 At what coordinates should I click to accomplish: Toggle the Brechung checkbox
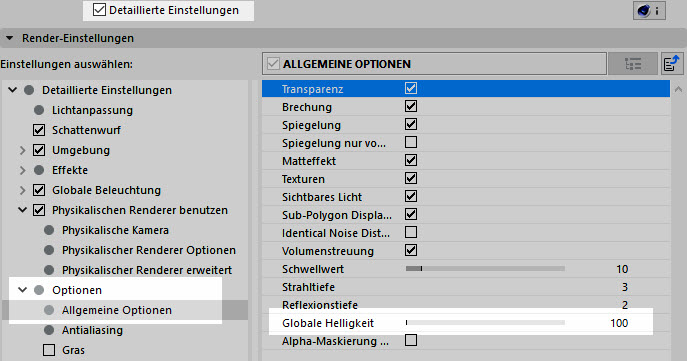tap(411, 106)
